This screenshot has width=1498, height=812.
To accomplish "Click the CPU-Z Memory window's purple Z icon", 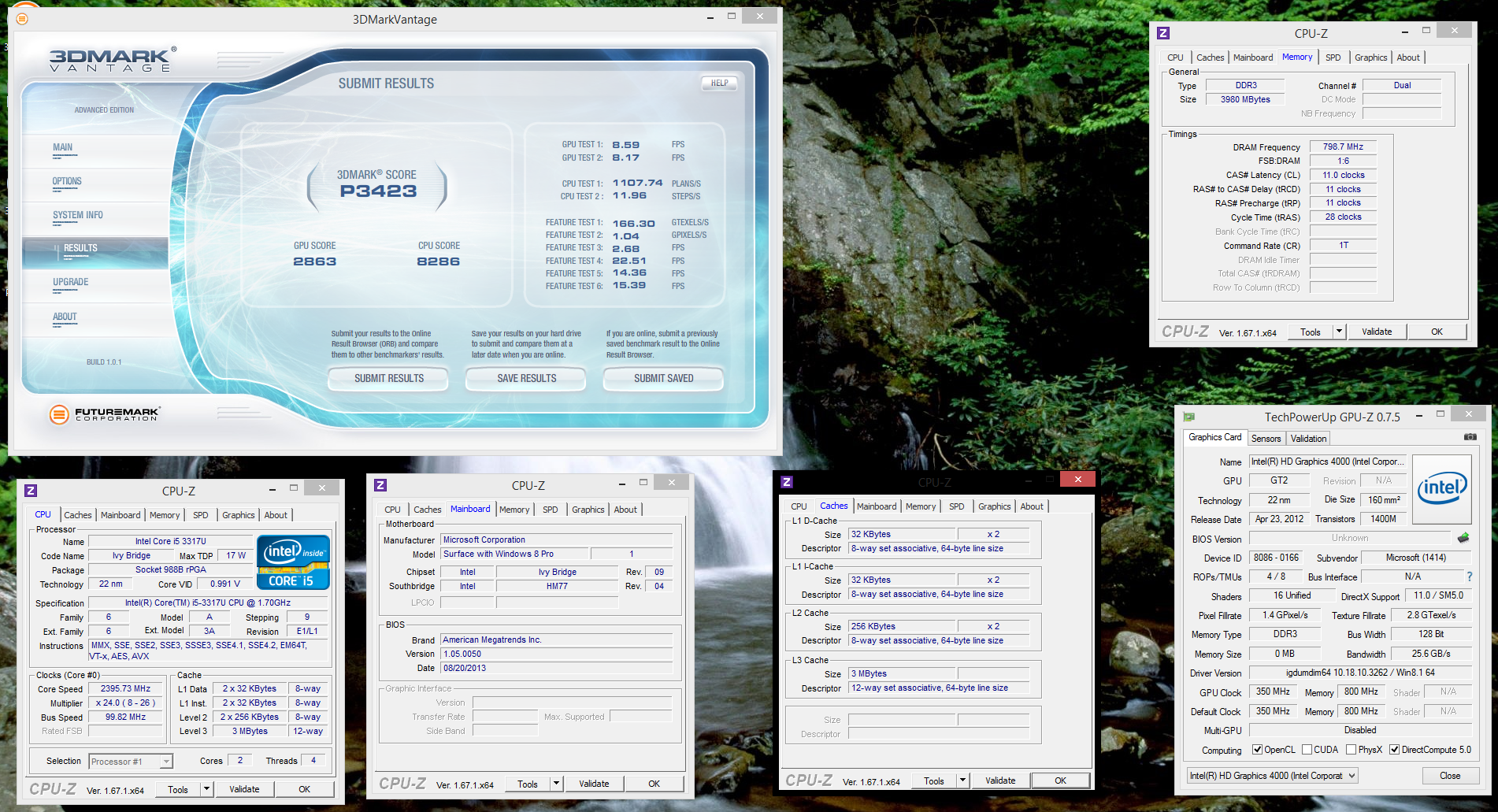I will (1163, 33).
